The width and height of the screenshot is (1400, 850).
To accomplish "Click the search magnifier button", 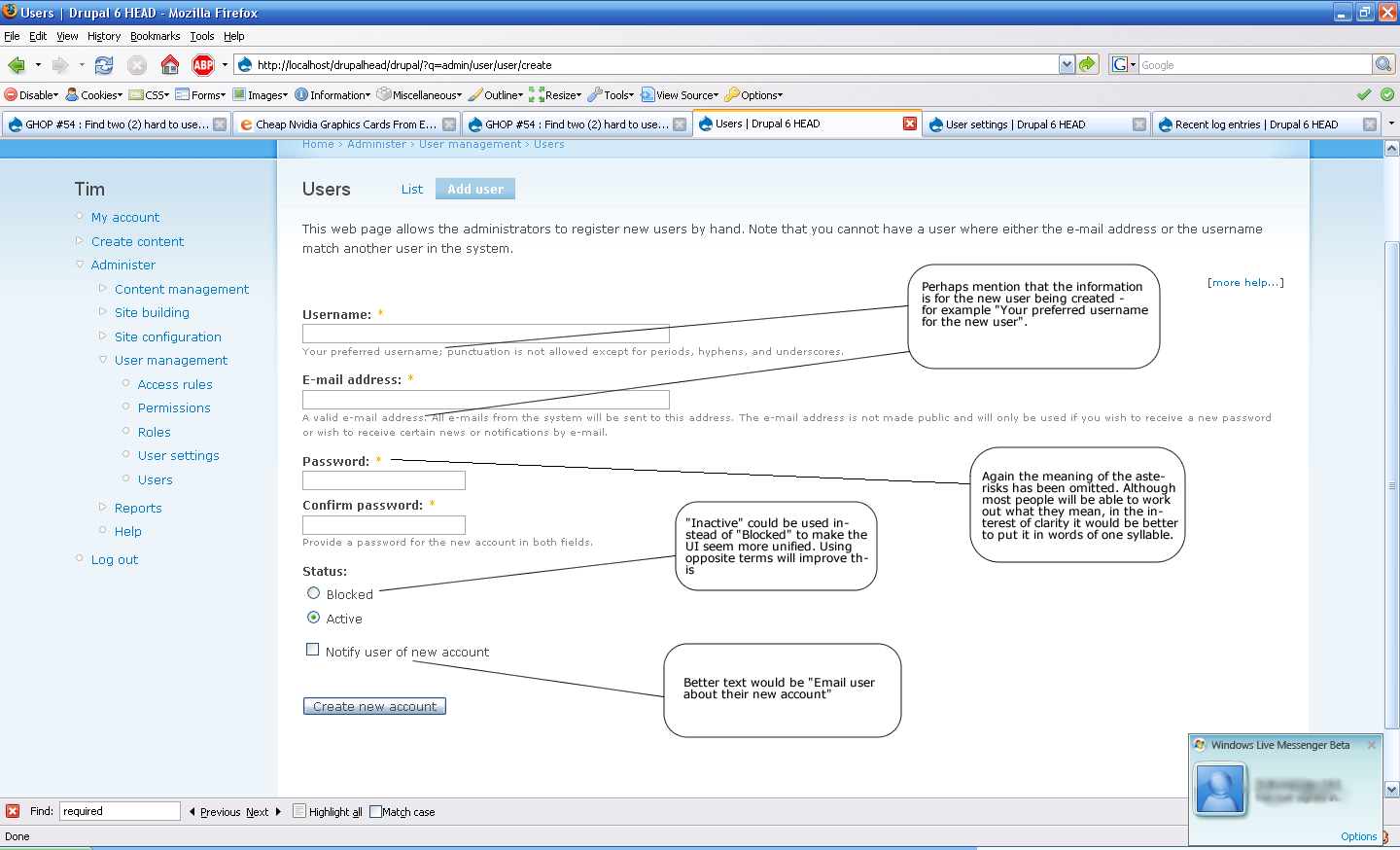I will [1383, 64].
